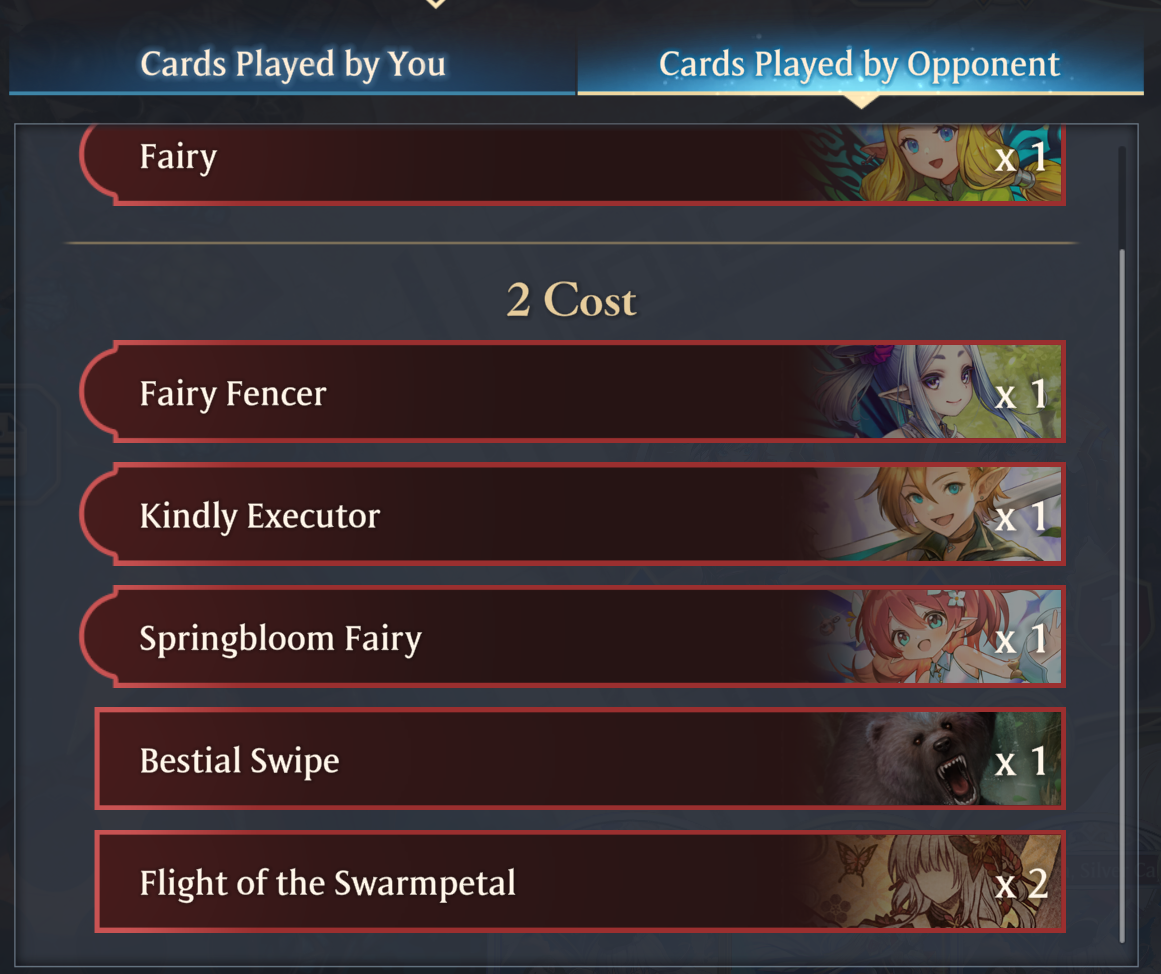The height and width of the screenshot is (974, 1161).
Task: Open the Fairy Fencer card entry
Action: (x=572, y=392)
